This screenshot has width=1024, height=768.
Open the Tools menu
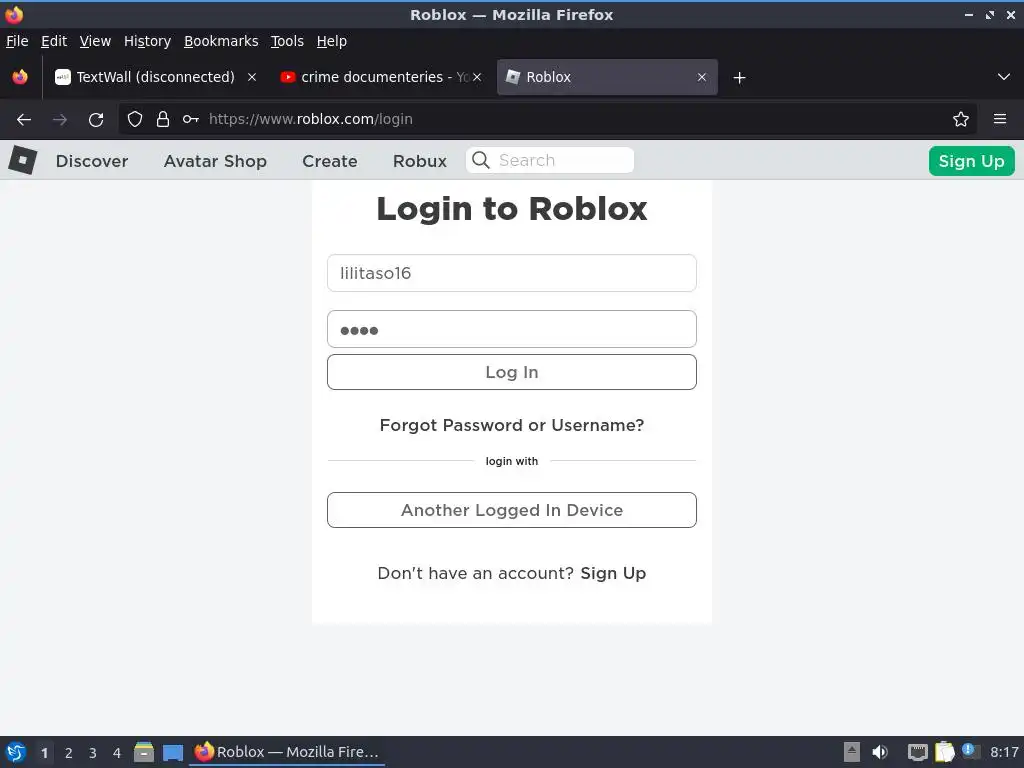(x=287, y=41)
